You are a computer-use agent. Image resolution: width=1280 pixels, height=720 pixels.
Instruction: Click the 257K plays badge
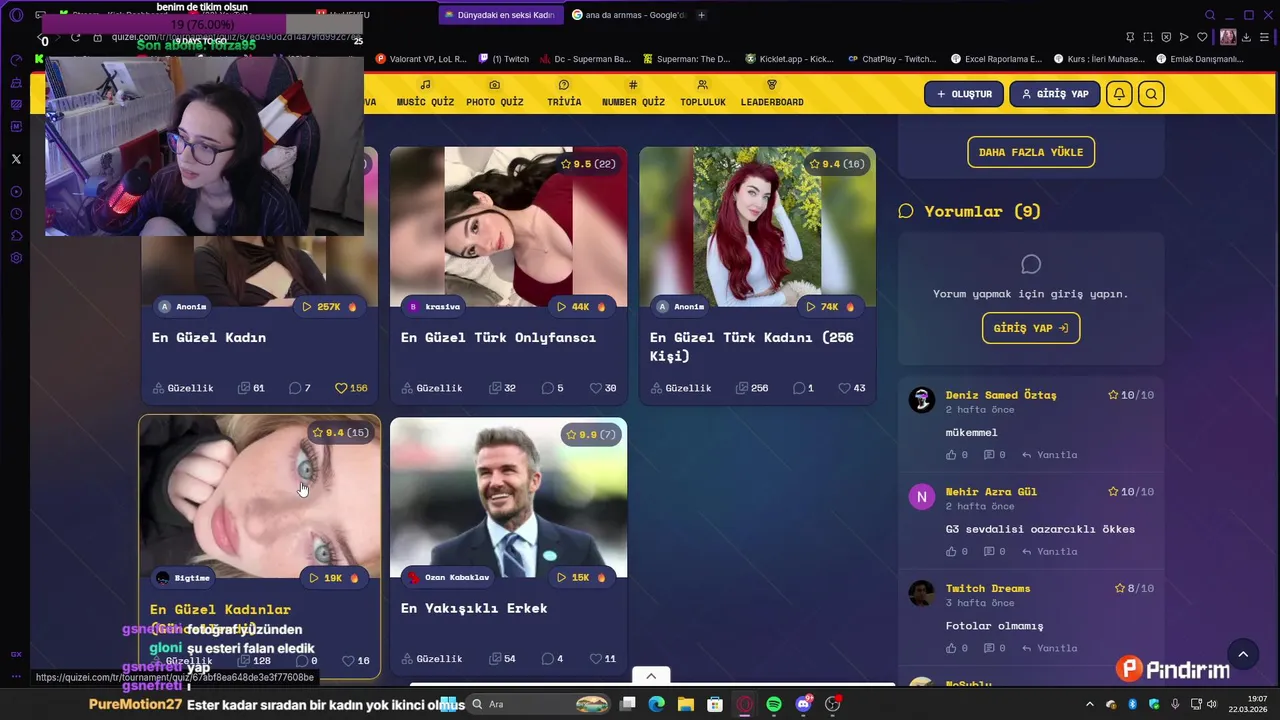click(x=330, y=307)
